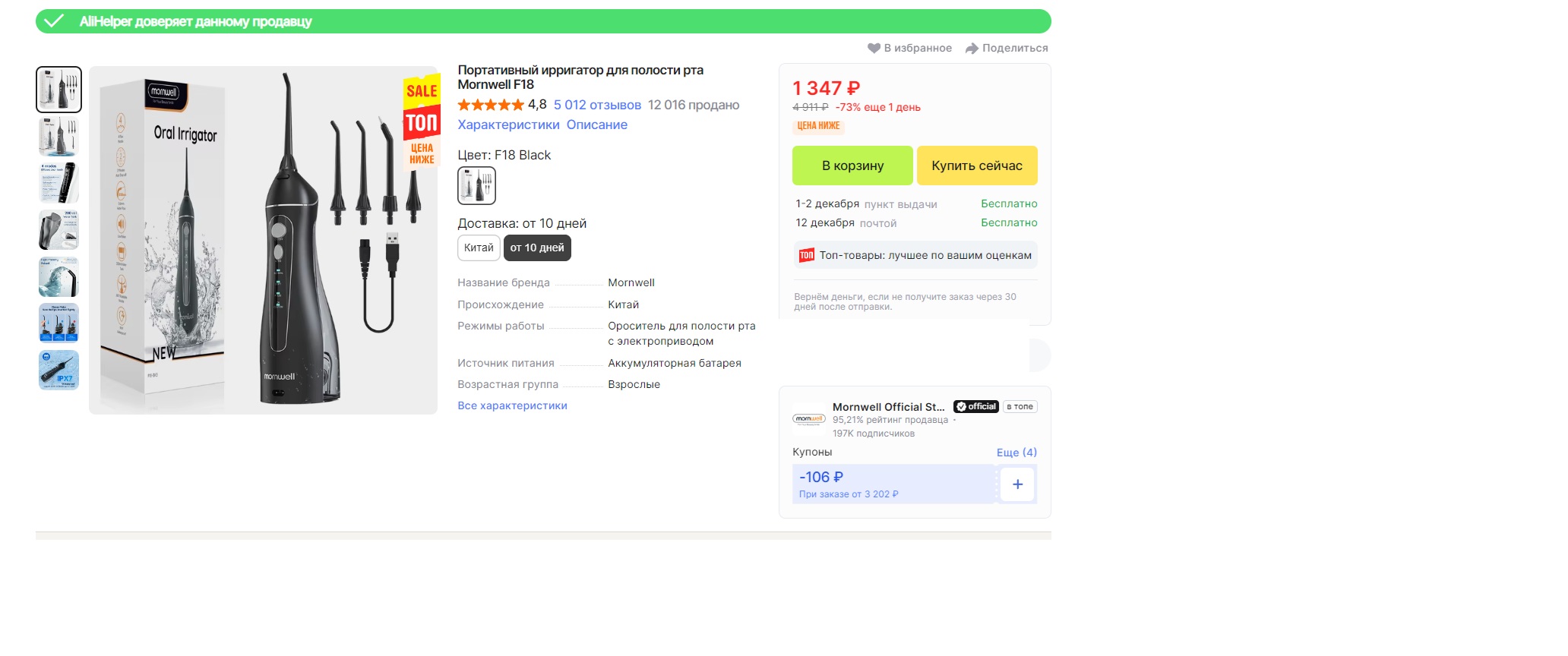The width and height of the screenshot is (1568, 656).
Task: Expand more coupons with Еще (4)
Action: [1016, 452]
